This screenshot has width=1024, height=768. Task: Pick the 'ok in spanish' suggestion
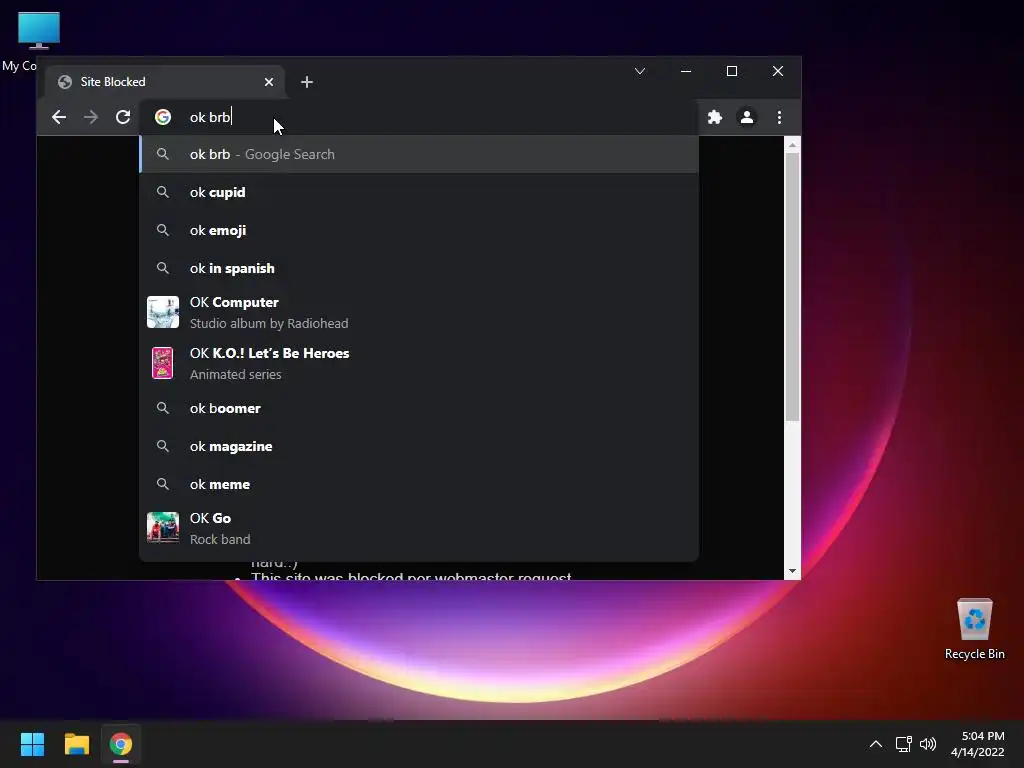pos(419,268)
